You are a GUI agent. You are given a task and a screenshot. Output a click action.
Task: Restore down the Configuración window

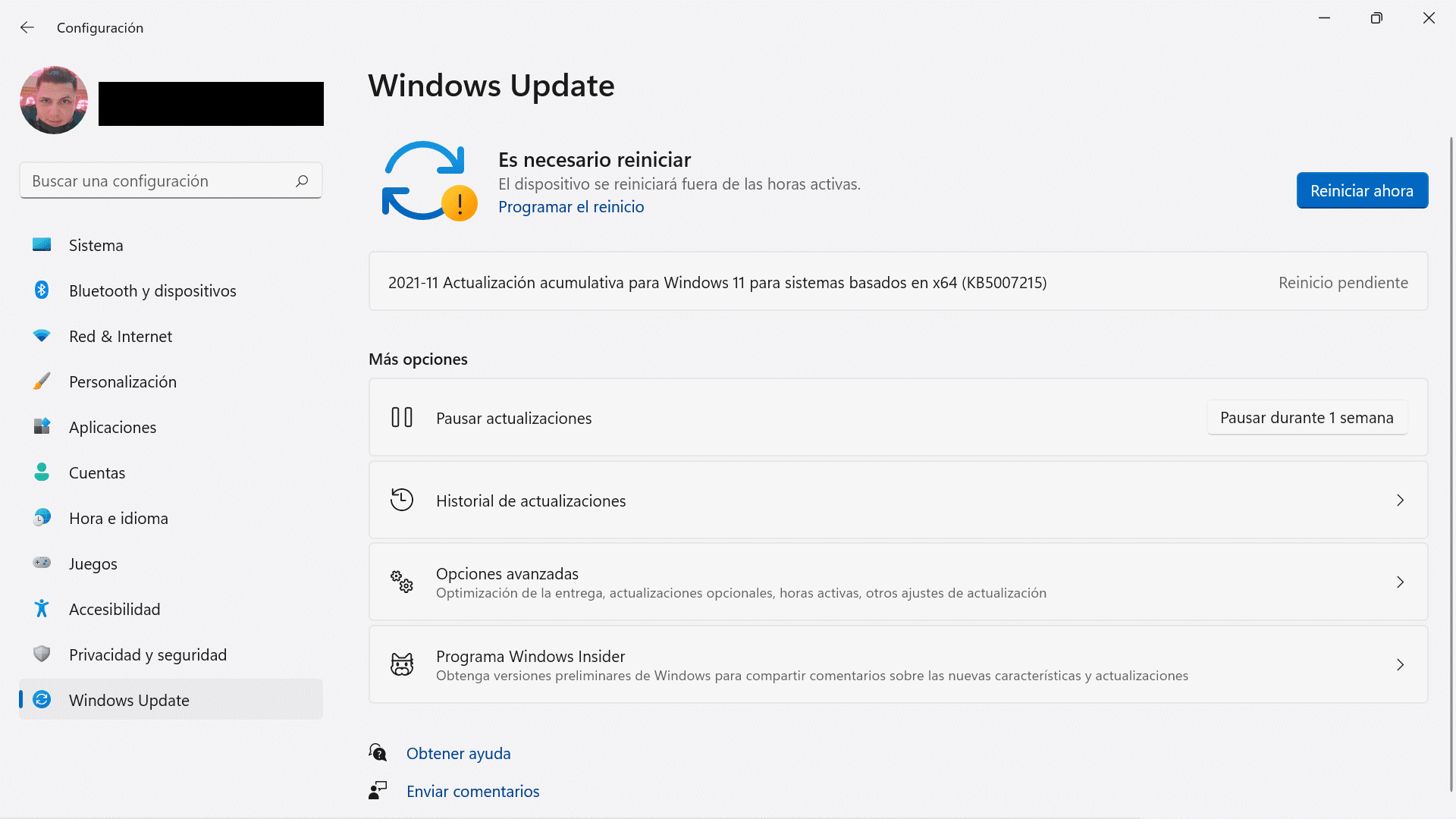[1376, 18]
